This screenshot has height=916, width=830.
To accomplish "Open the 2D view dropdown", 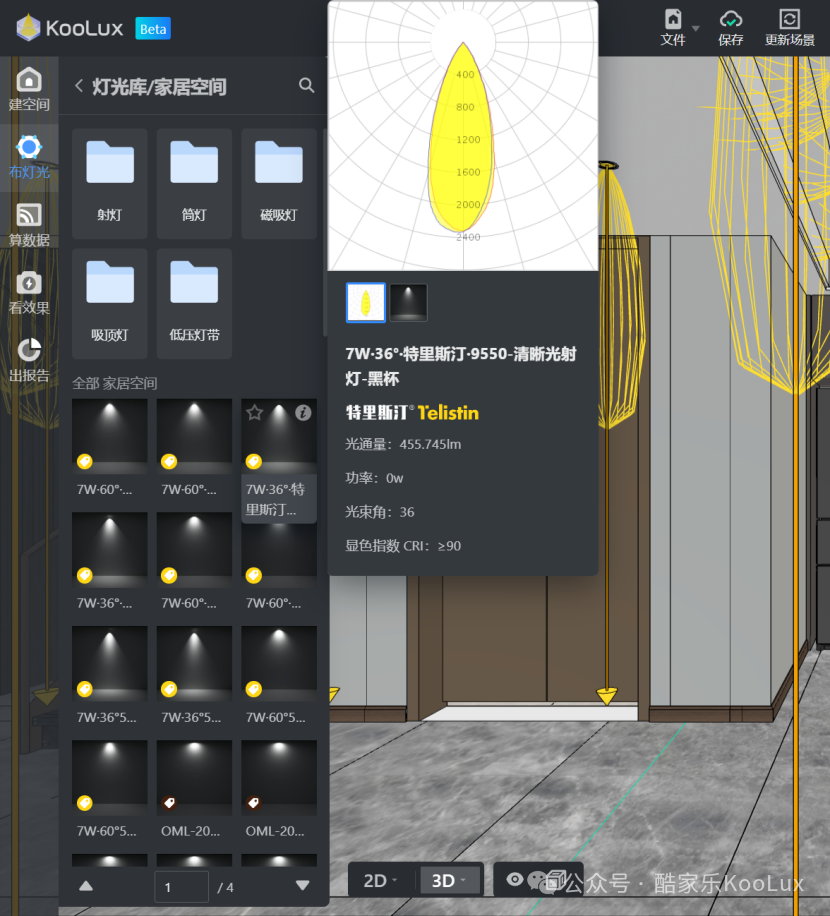I will tap(381, 880).
